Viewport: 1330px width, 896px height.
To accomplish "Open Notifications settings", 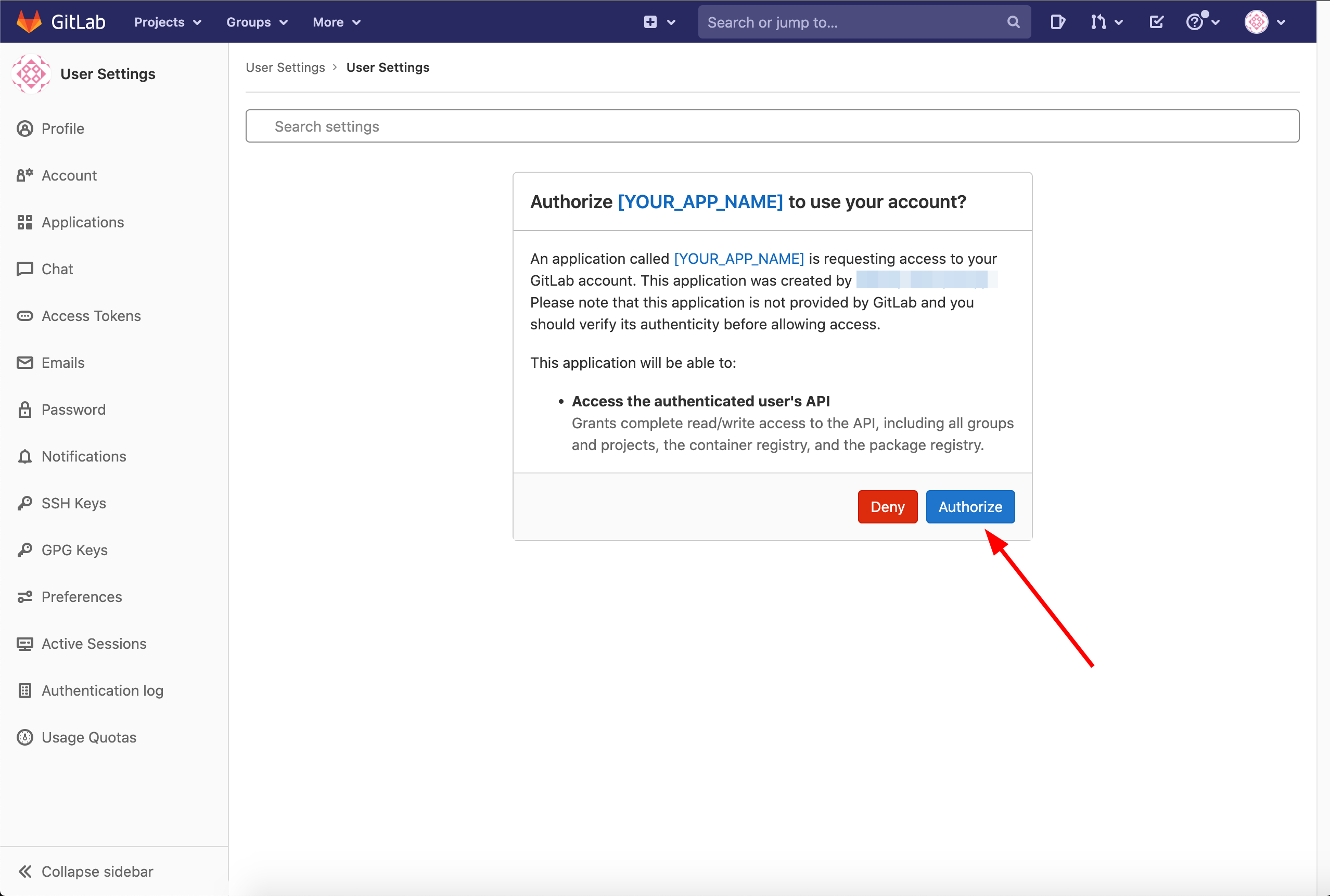I will [84, 456].
